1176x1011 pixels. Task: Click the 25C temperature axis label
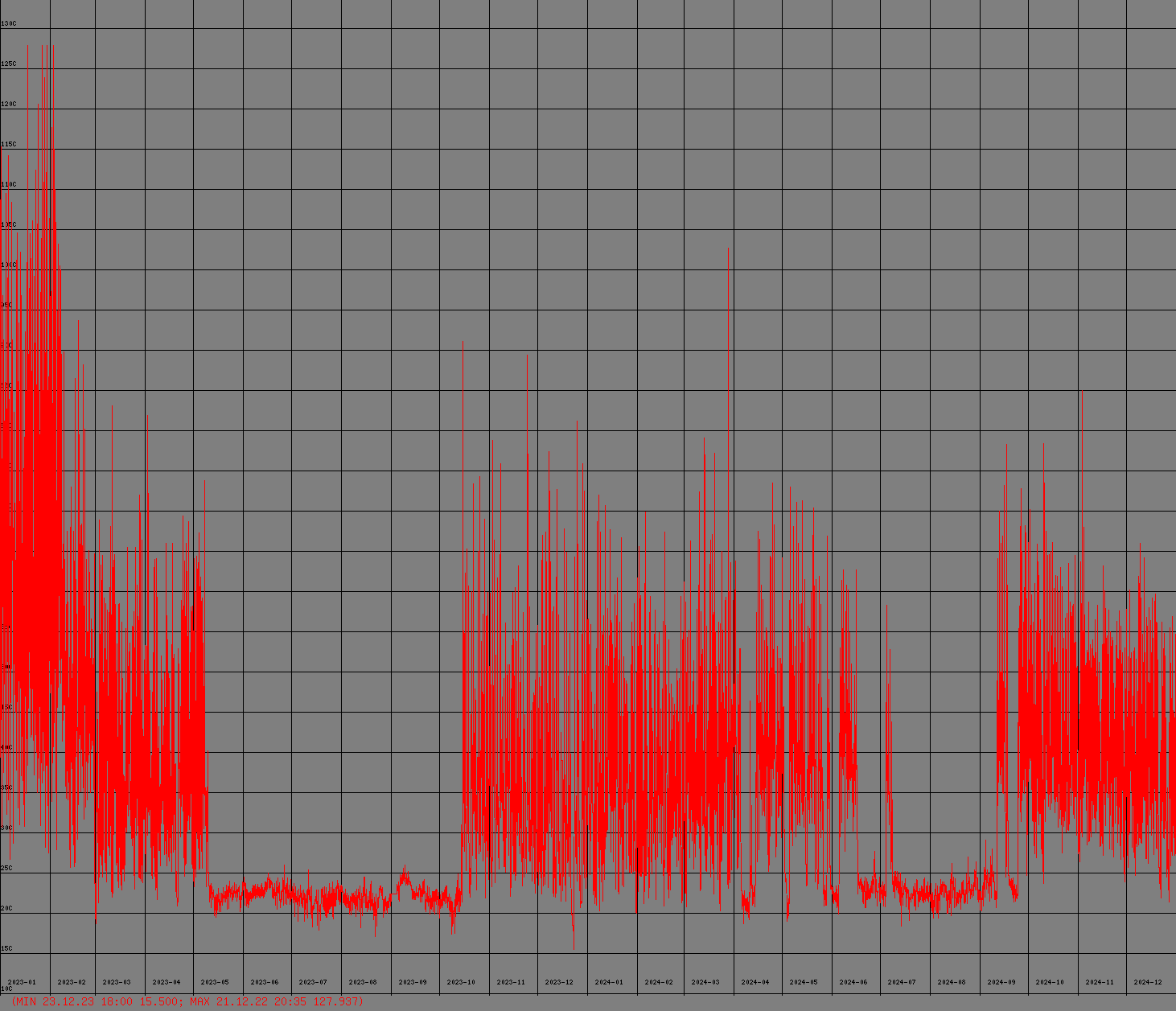pos(6,869)
